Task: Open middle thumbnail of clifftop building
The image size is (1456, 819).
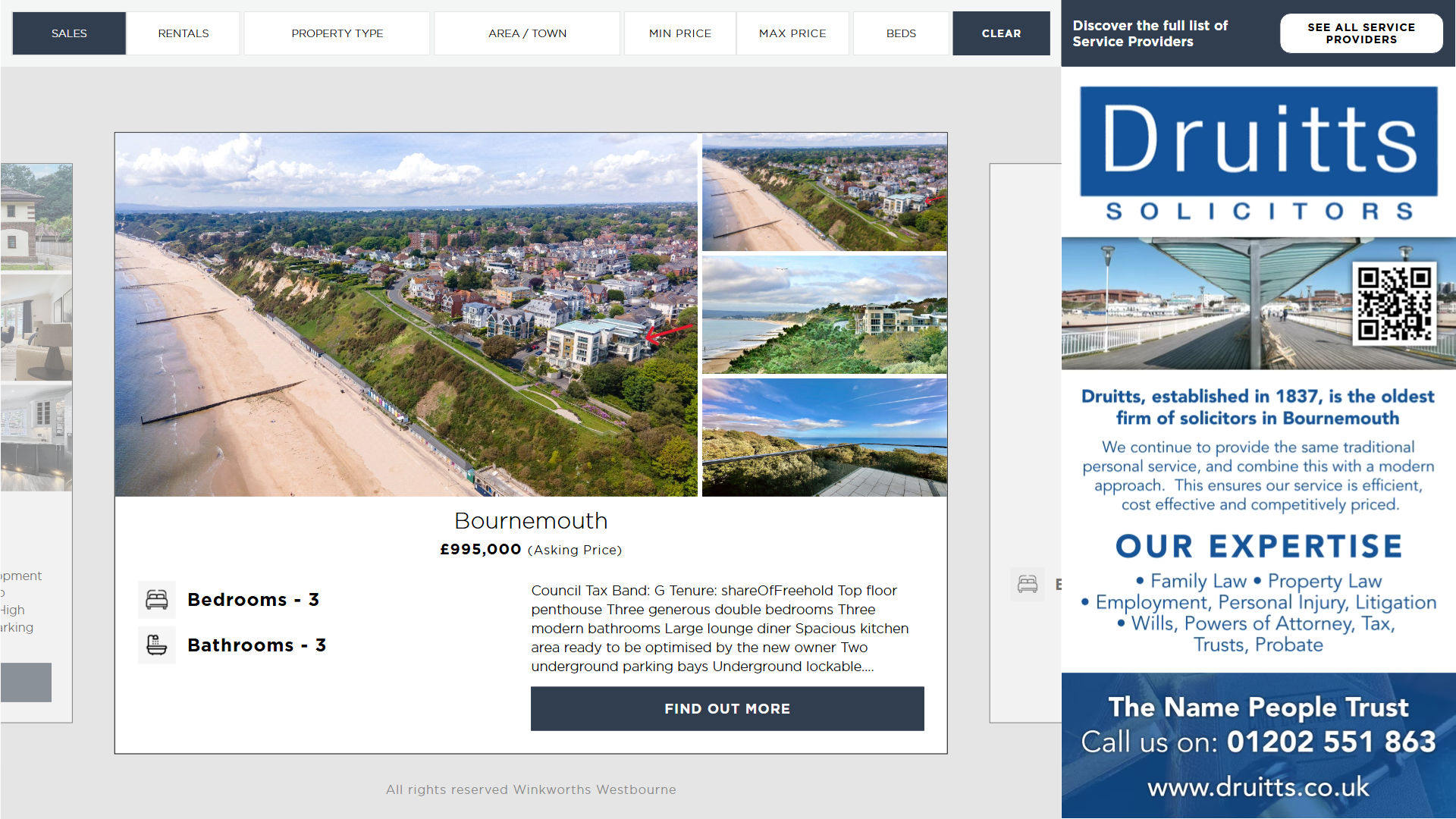Action: [x=824, y=315]
